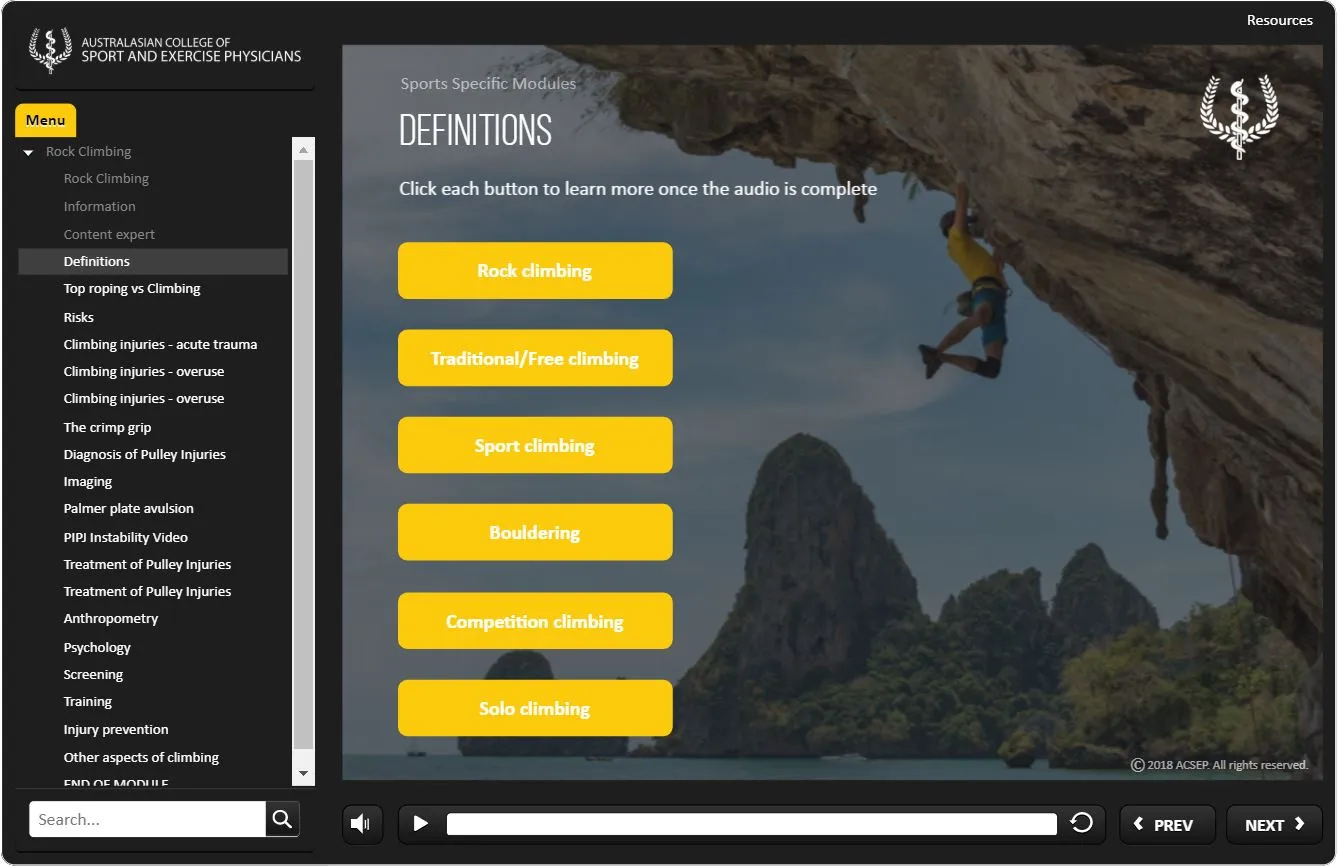Select Information in the menu

99,207
